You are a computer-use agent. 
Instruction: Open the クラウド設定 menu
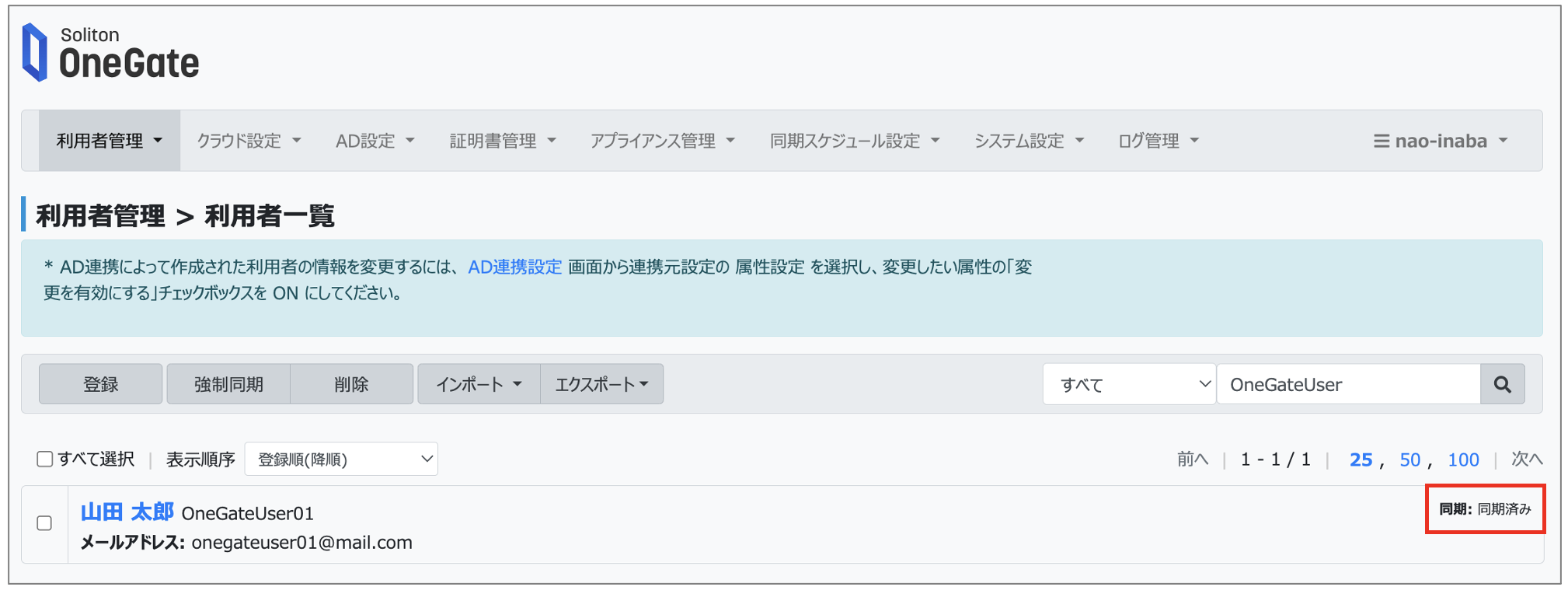coord(249,141)
